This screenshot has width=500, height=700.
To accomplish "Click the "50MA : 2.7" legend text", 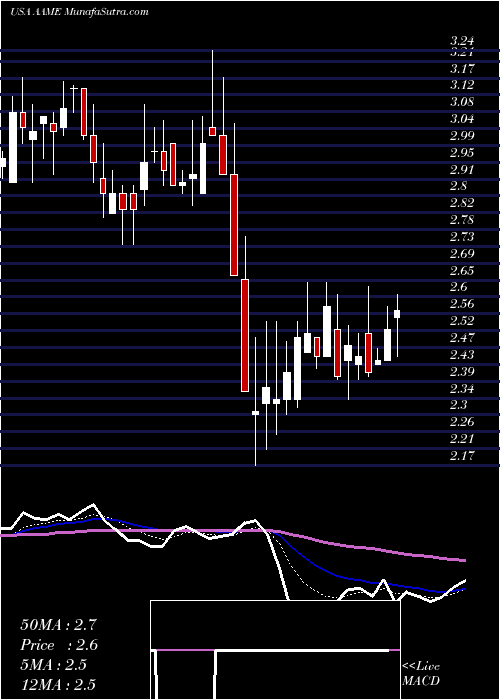I will (x=58, y=625).
